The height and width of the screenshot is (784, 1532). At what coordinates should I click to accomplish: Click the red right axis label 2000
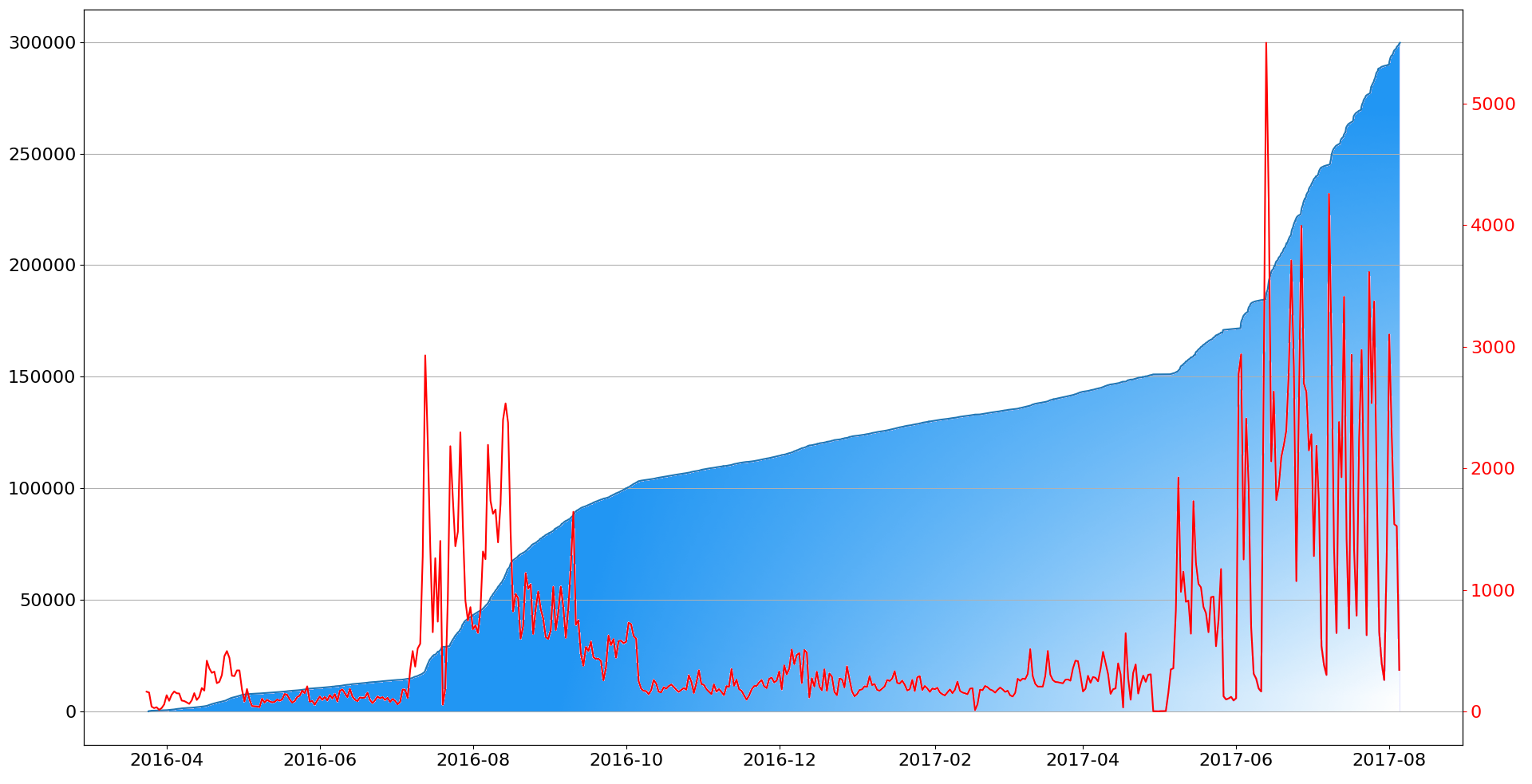coord(1492,469)
